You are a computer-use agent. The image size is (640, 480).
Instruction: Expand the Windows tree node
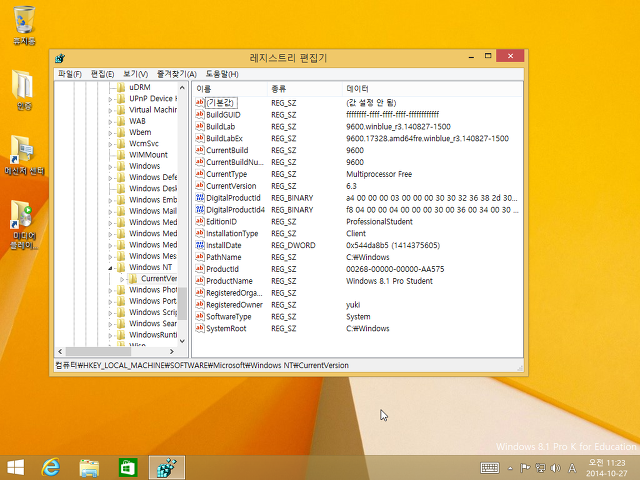[110, 167]
